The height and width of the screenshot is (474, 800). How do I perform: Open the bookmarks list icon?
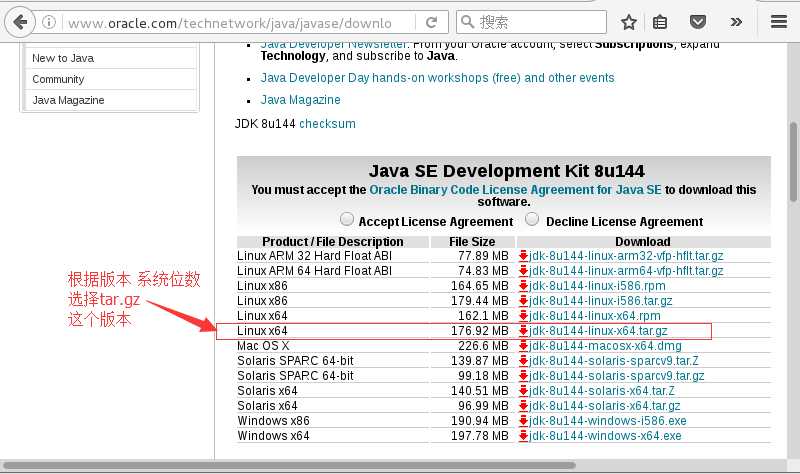[660, 22]
